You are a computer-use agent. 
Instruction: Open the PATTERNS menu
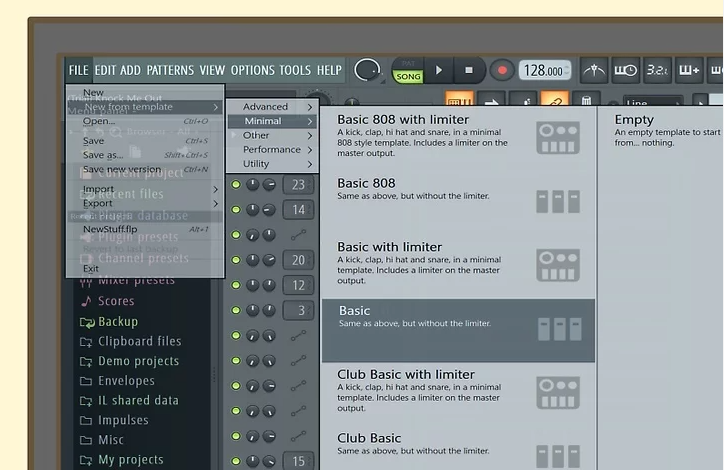(170, 70)
